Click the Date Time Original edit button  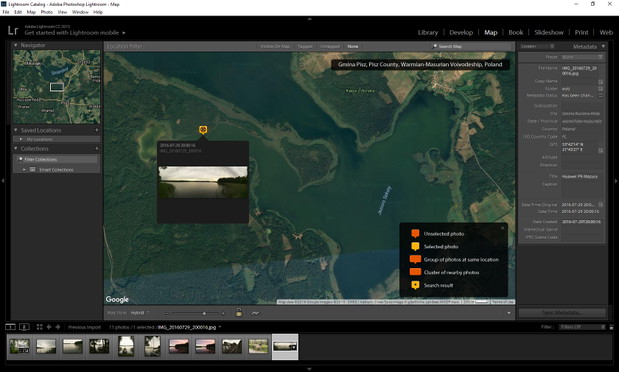tap(600, 205)
